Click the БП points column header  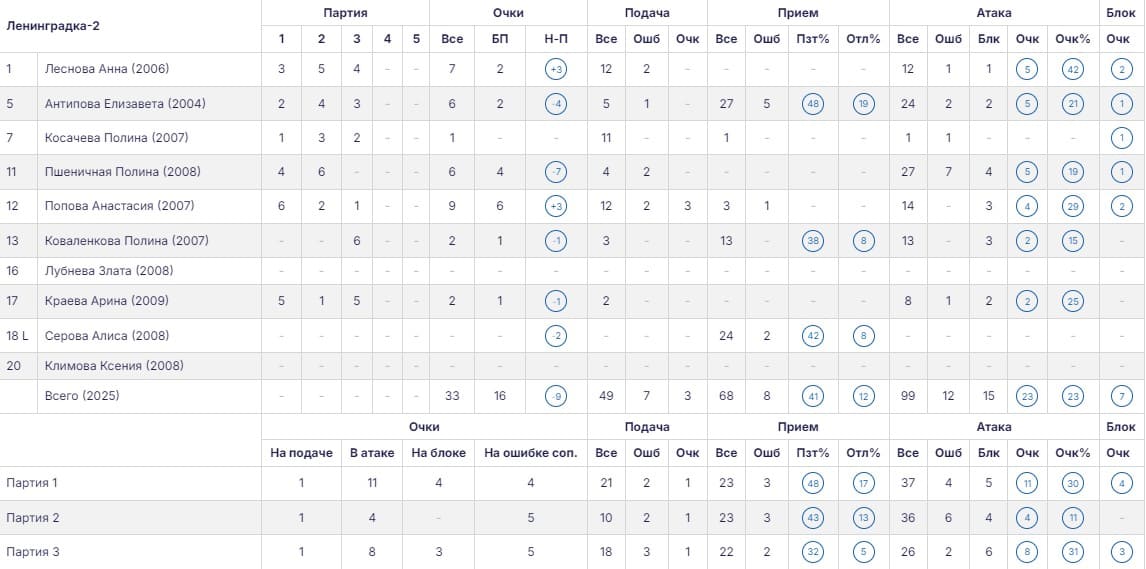tap(500, 39)
